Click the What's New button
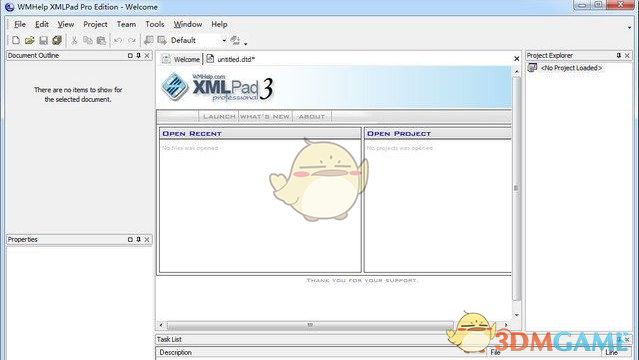The height and width of the screenshot is (360, 639). (x=265, y=117)
